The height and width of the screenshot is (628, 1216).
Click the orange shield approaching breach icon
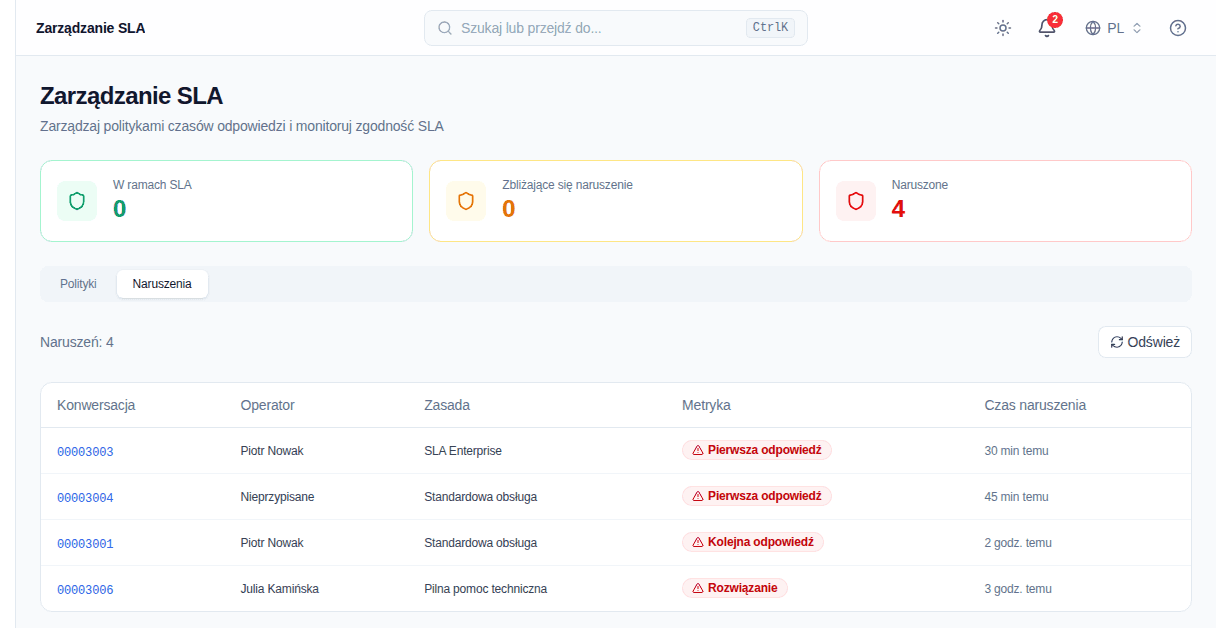pyautogui.click(x=466, y=201)
